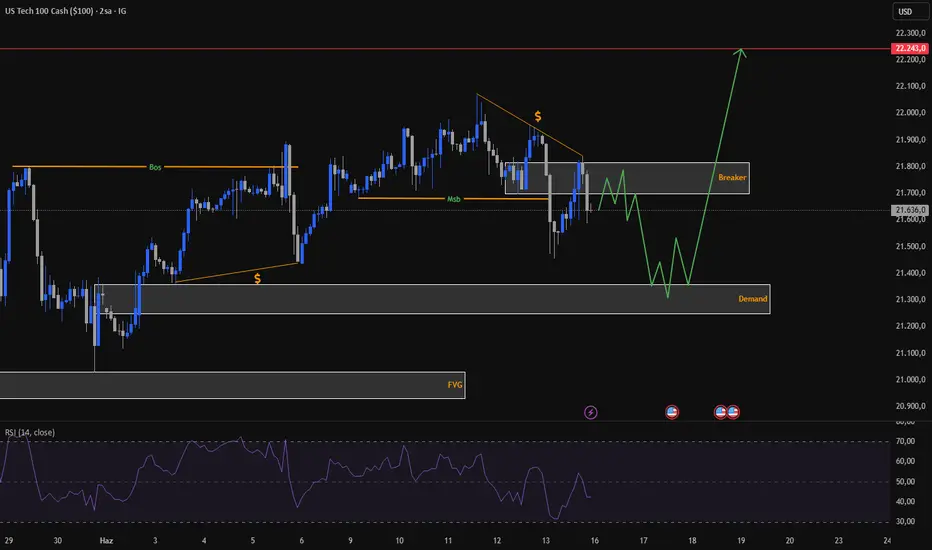The height and width of the screenshot is (550, 932).
Task: Open the rightmost US flag economic event icon
Action: pyautogui.click(x=733, y=412)
